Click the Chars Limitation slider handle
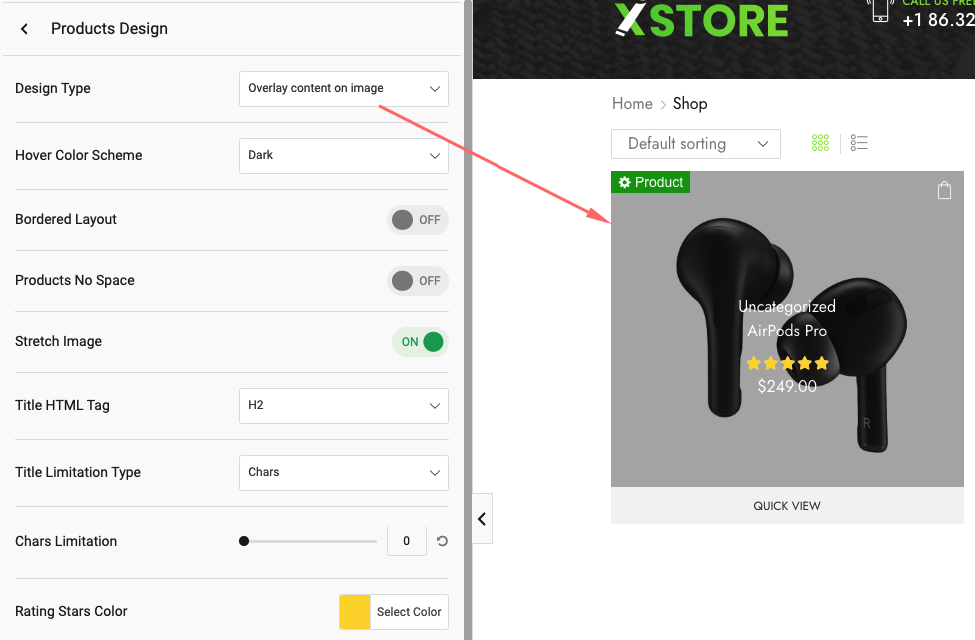The width and height of the screenshot is (975, 640). [x=244, y=541]
